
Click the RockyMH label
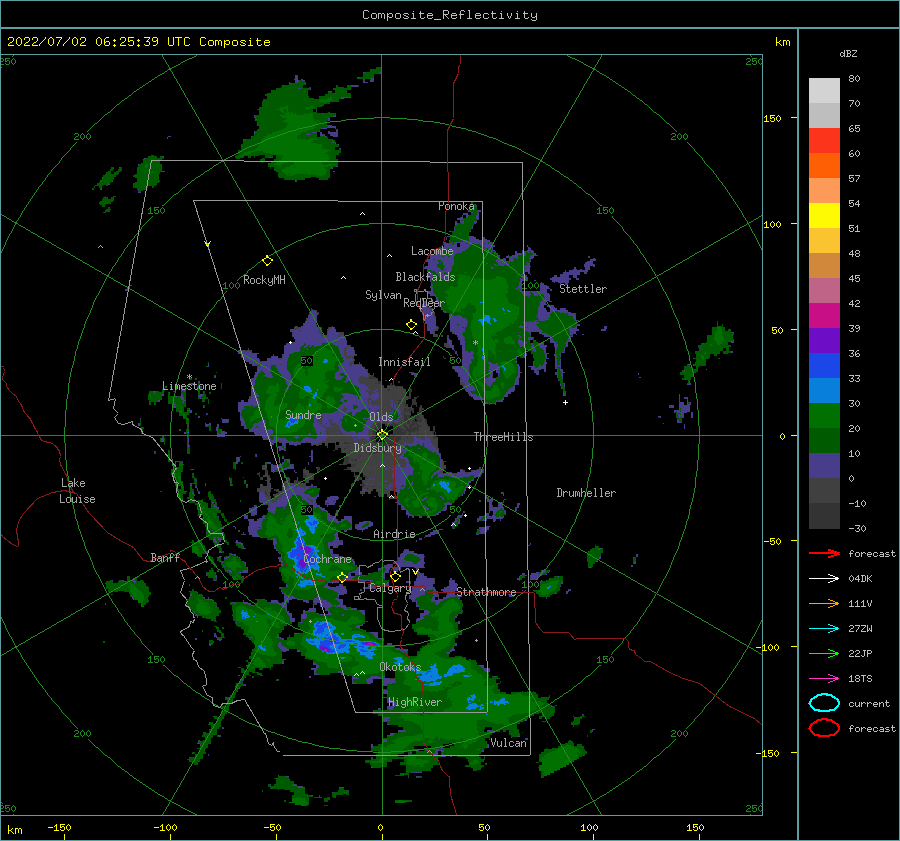click(264, 280)
